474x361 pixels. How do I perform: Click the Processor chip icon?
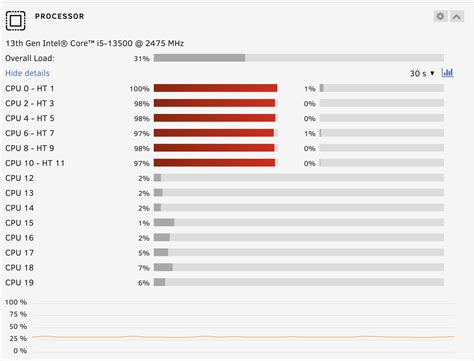15,21
